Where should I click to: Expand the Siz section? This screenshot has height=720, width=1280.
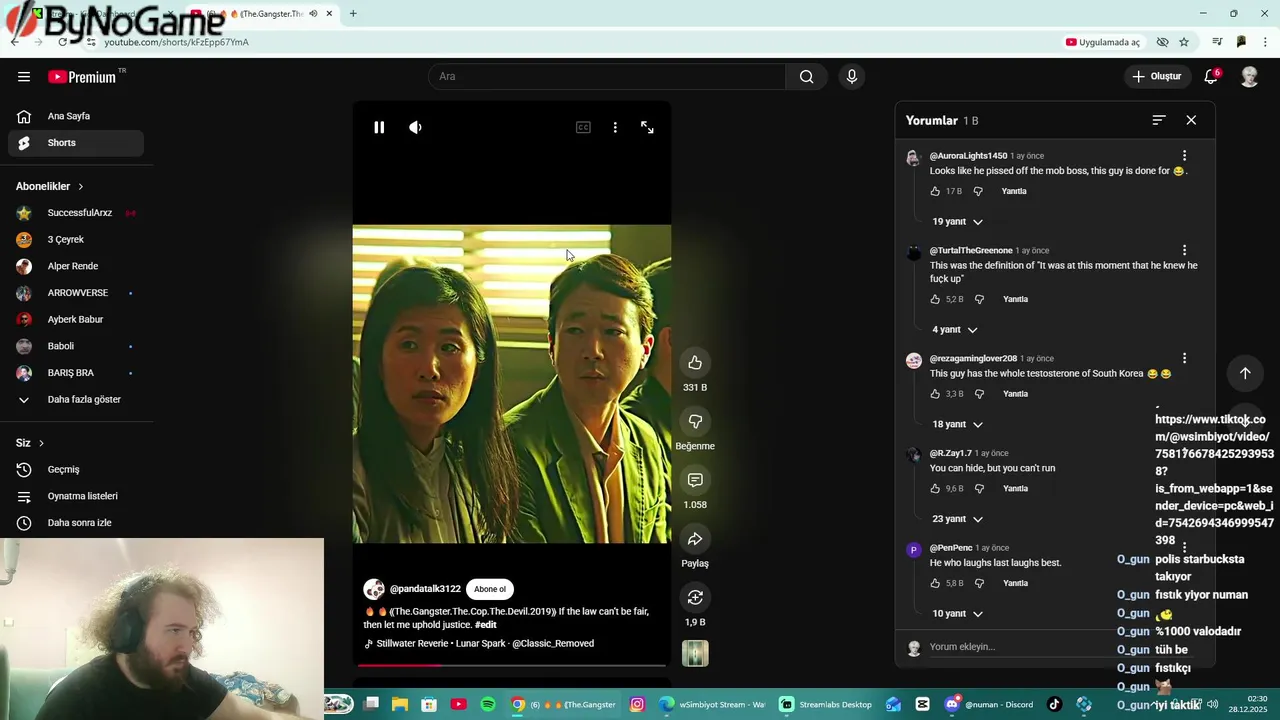tap(30, 443)
